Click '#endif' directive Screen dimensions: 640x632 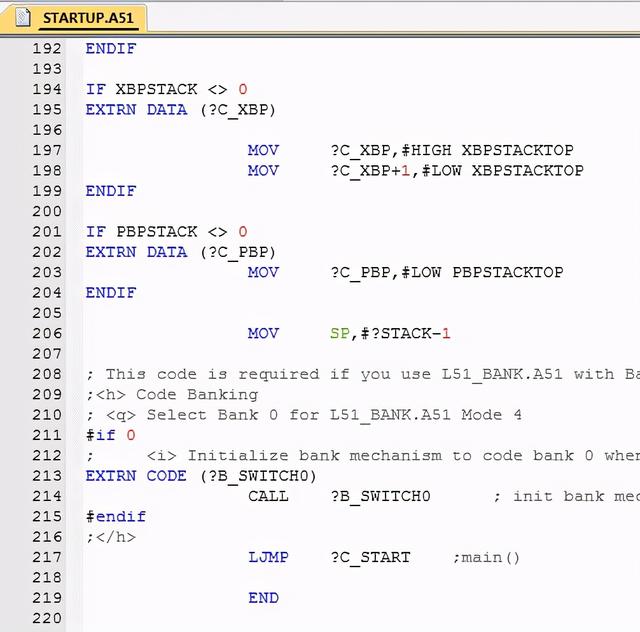pyautogui.click(x=116, y=516)
